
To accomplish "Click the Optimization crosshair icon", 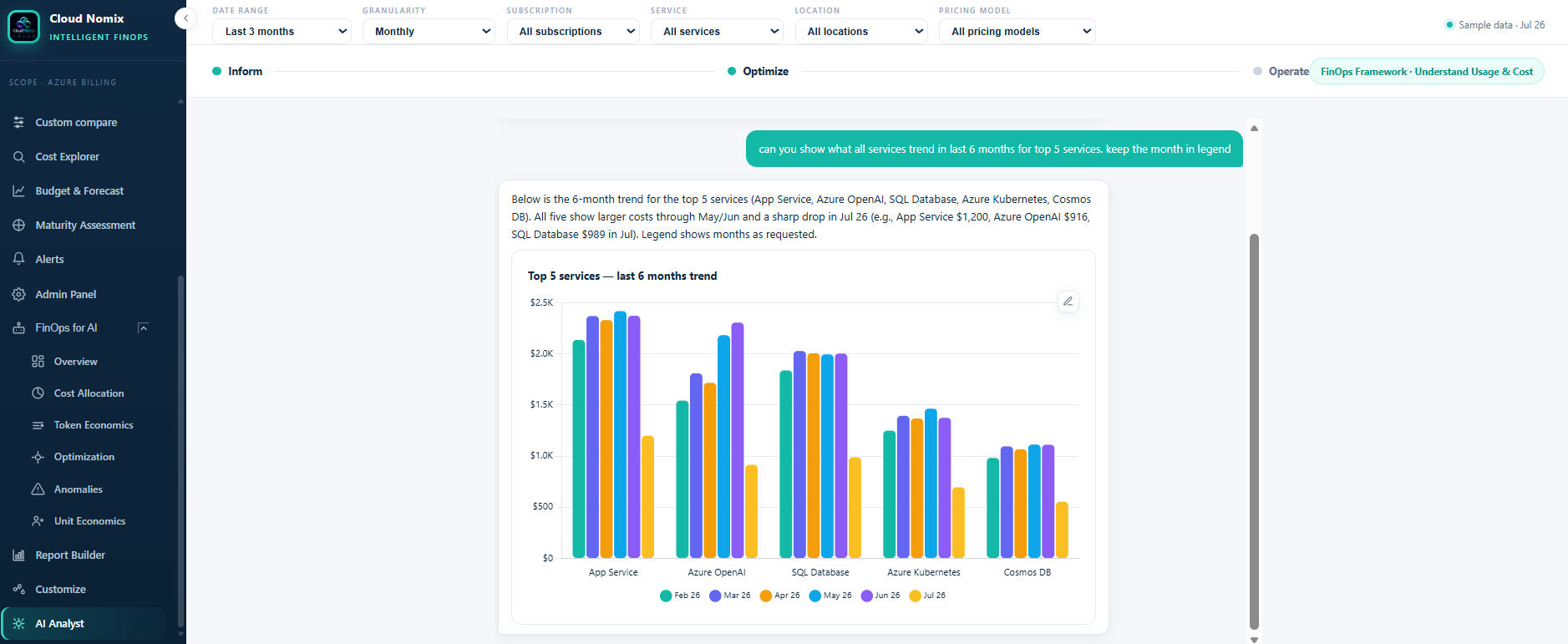I will coord(38,457).
